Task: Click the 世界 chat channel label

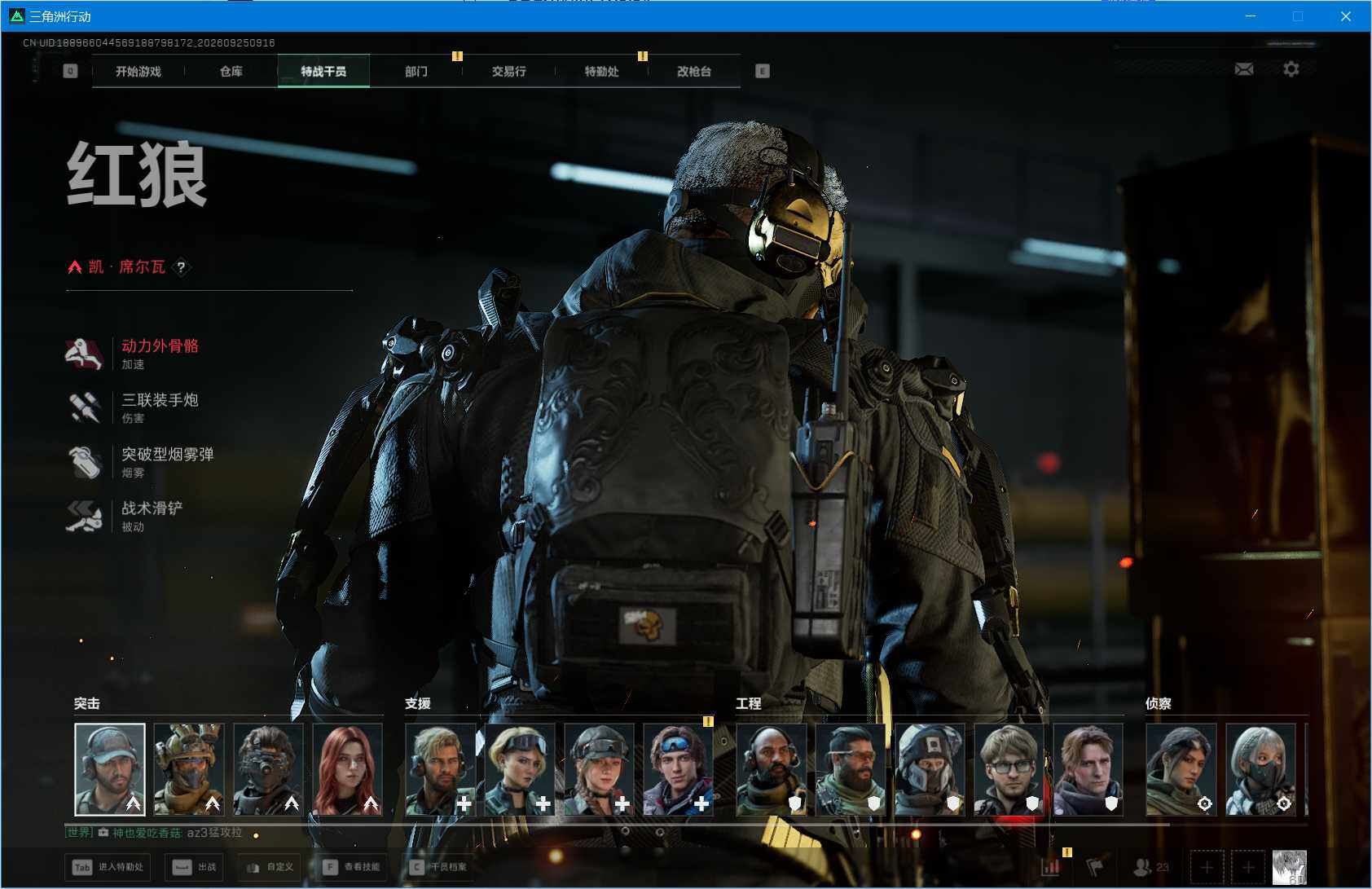Action: point(79,833)
